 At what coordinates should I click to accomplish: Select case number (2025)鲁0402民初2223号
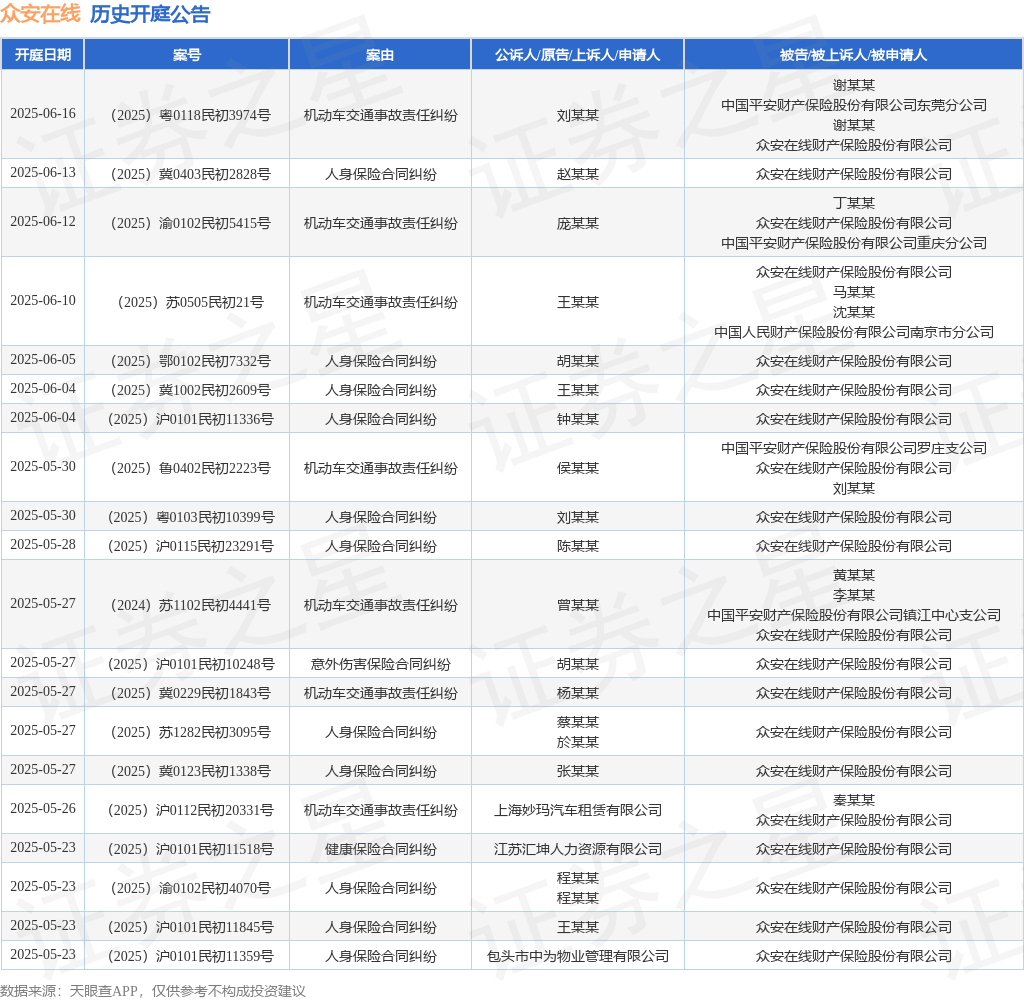(x=191, y=468)
